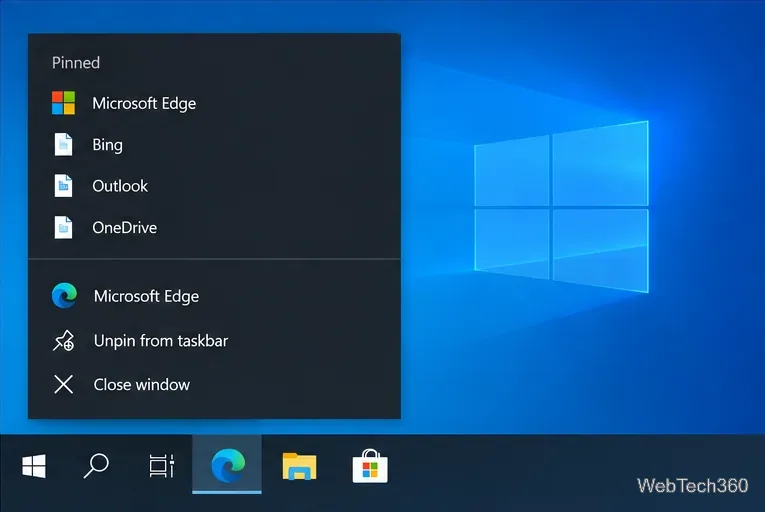Click the X icon beside Close window

tap(64, 385)
